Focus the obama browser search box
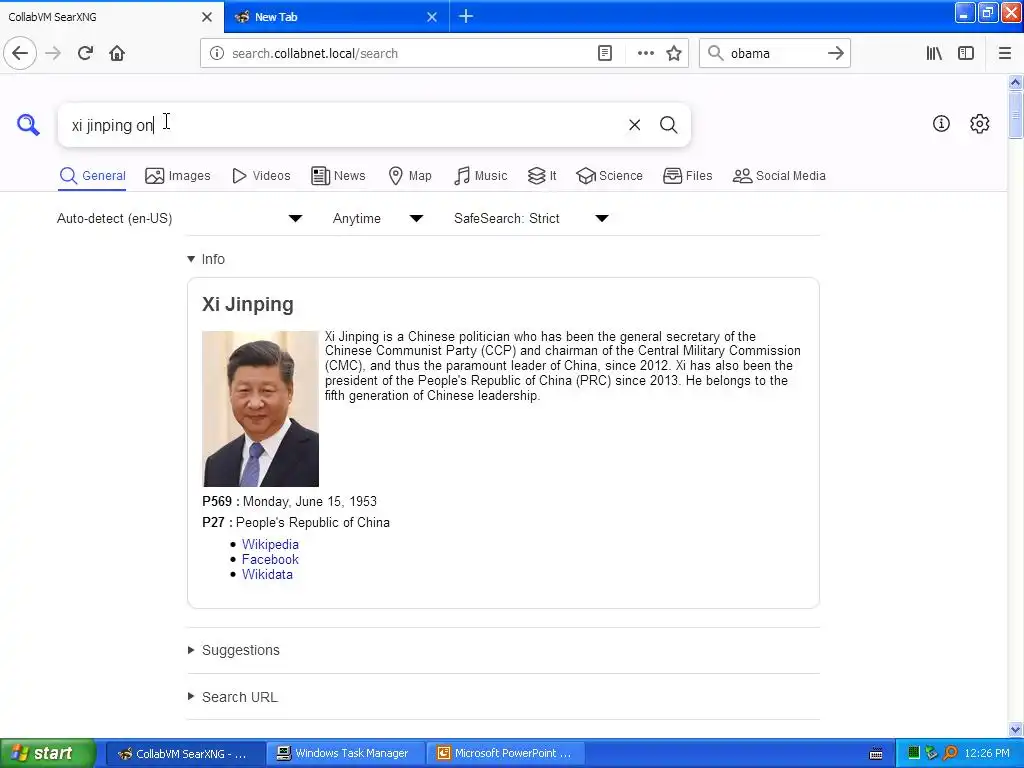Screen dimensions: 1024x768 (774, 53)
